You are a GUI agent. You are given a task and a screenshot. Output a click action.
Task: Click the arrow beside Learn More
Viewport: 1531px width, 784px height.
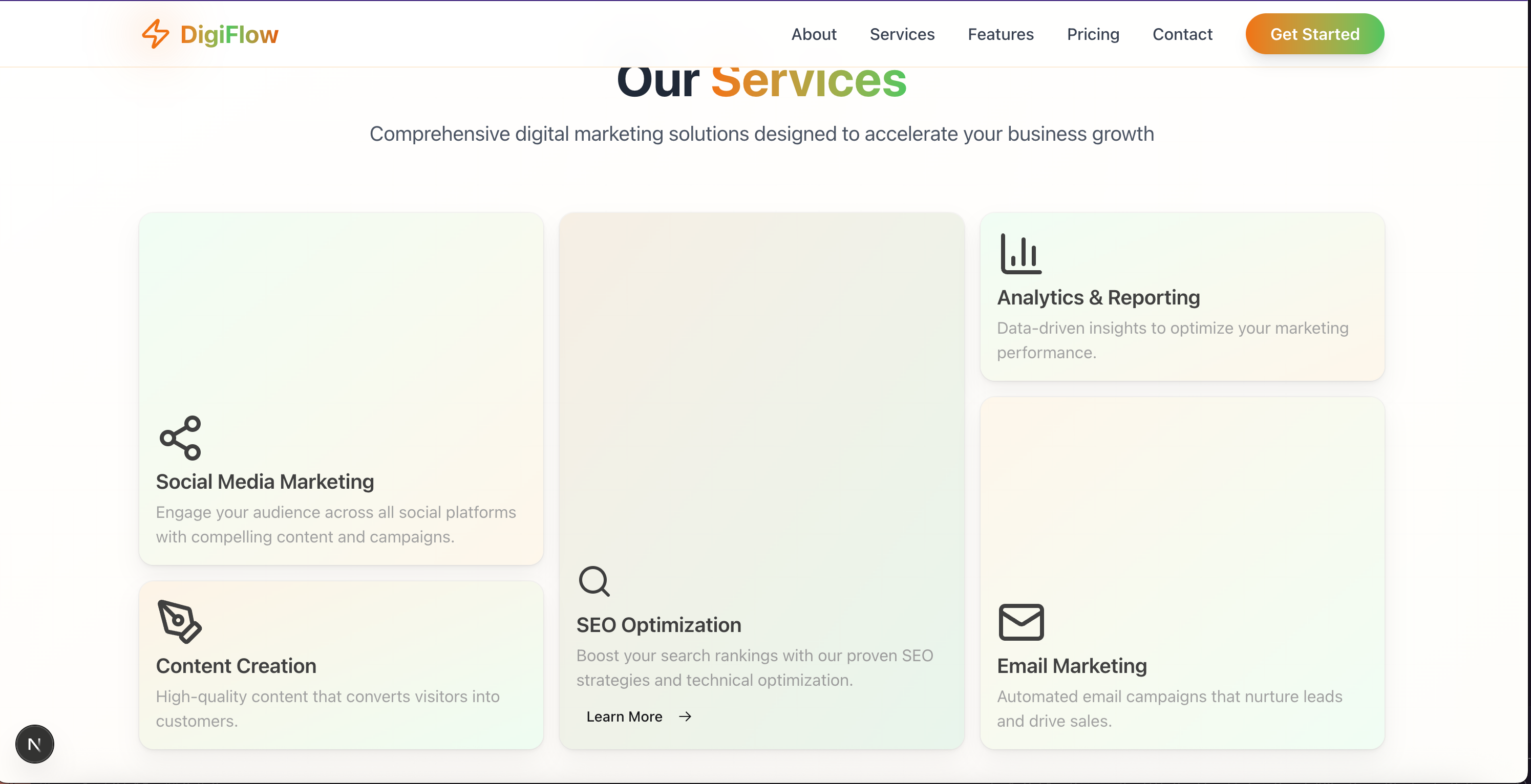click(x=685, y=716)
